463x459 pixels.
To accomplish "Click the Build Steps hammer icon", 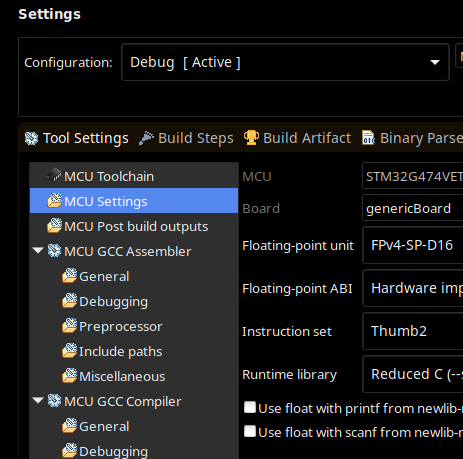I will pos(146,138).
